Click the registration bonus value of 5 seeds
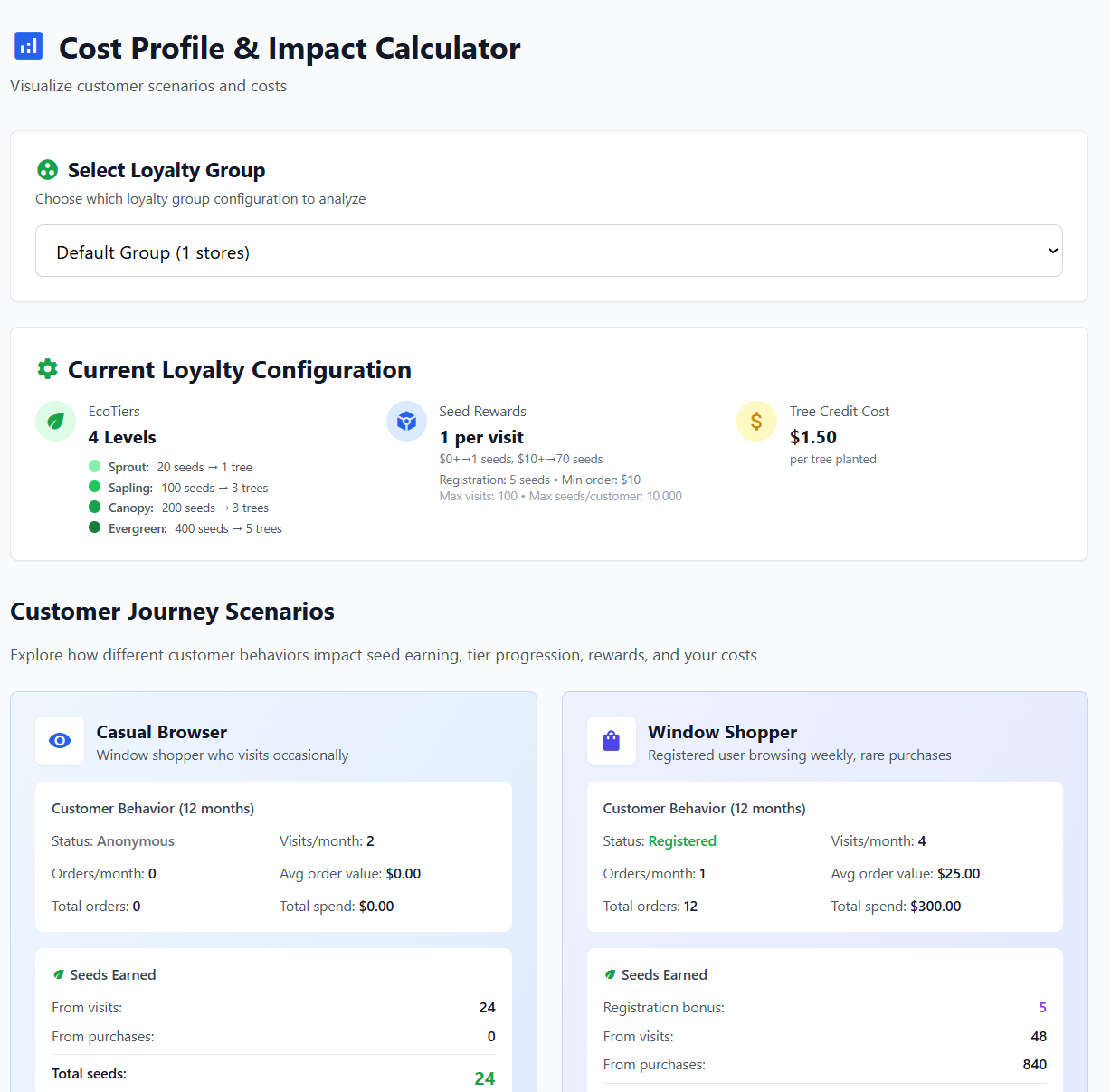 1042,1006
